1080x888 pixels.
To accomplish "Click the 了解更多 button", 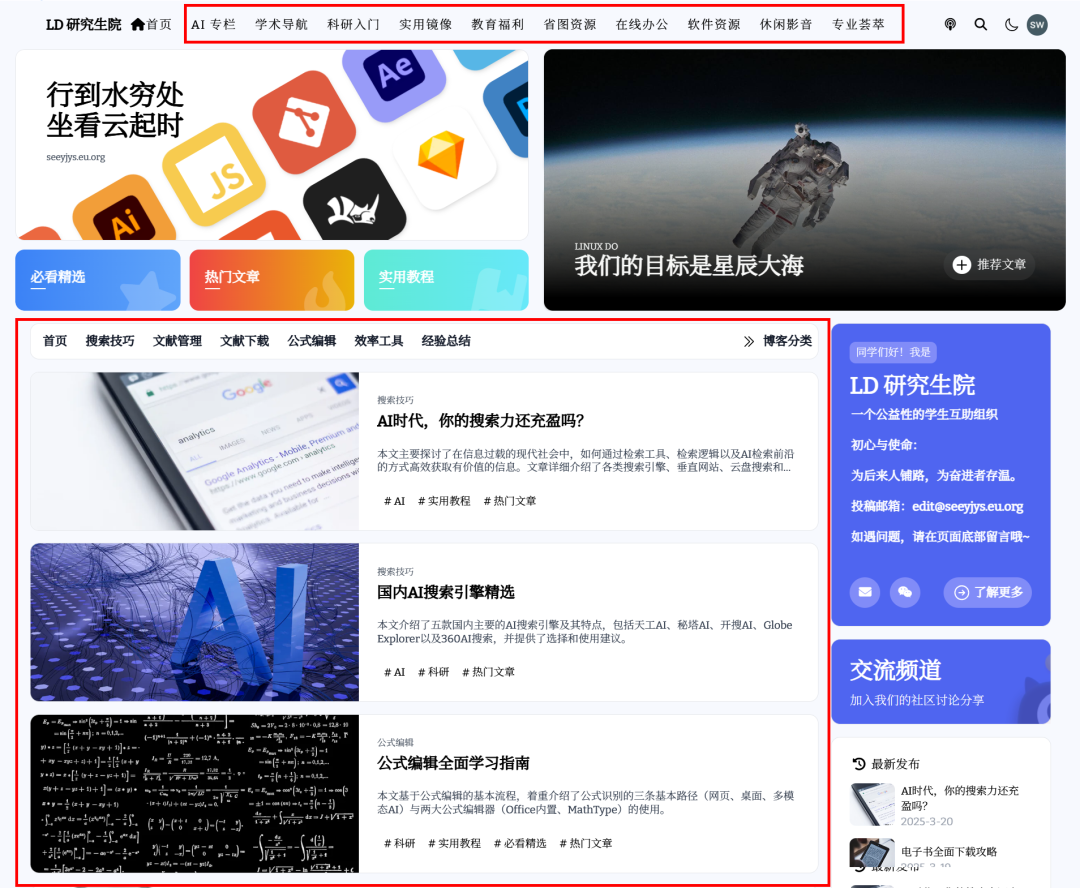I will click(987, 592).
